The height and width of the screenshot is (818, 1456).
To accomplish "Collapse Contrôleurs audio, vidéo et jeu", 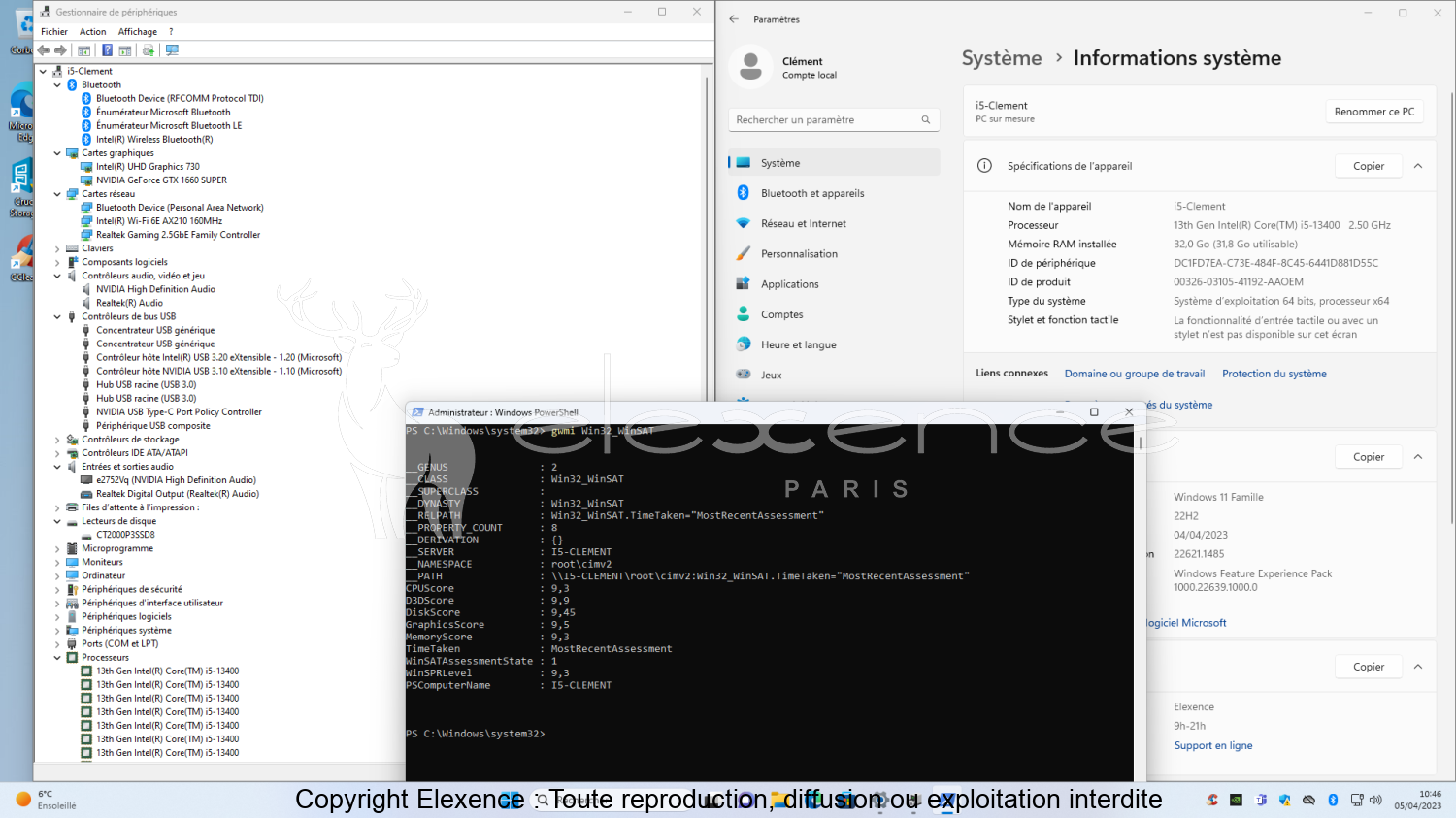I will pos(57,276).
